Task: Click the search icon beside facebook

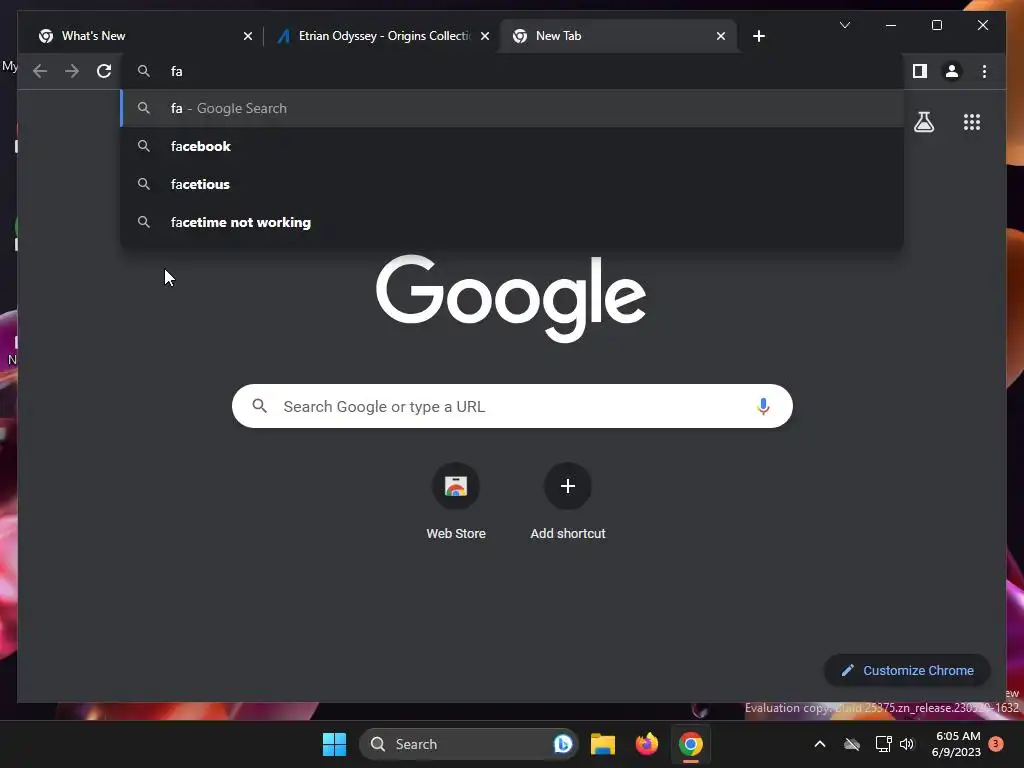Action: (x=144, y=146)
